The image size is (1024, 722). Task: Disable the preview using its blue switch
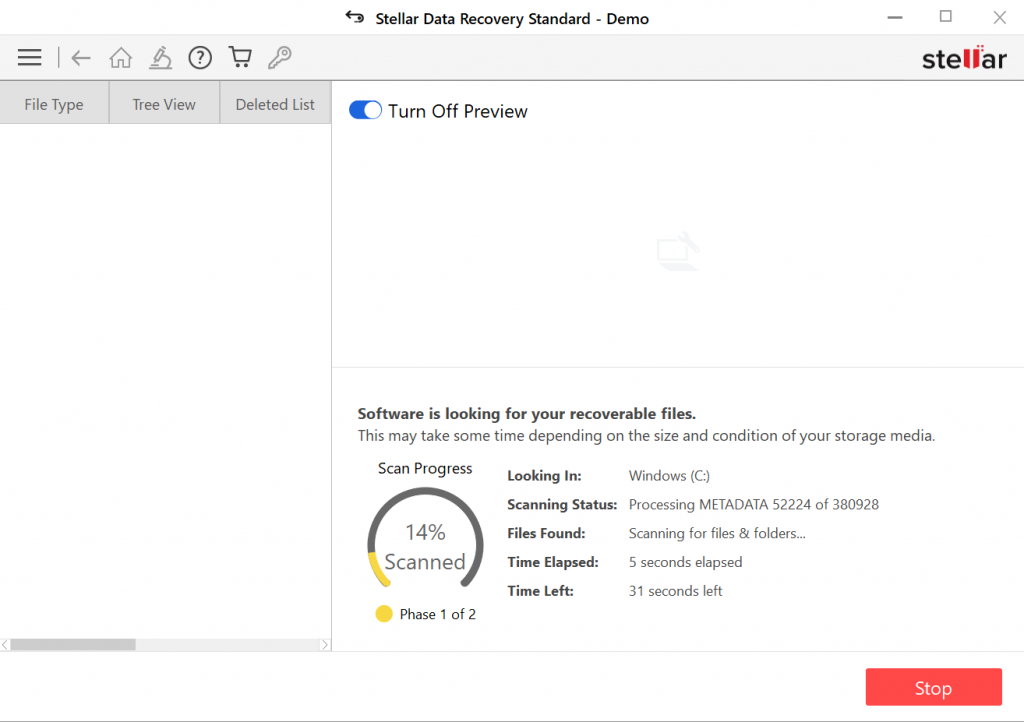tap(365, 110)
